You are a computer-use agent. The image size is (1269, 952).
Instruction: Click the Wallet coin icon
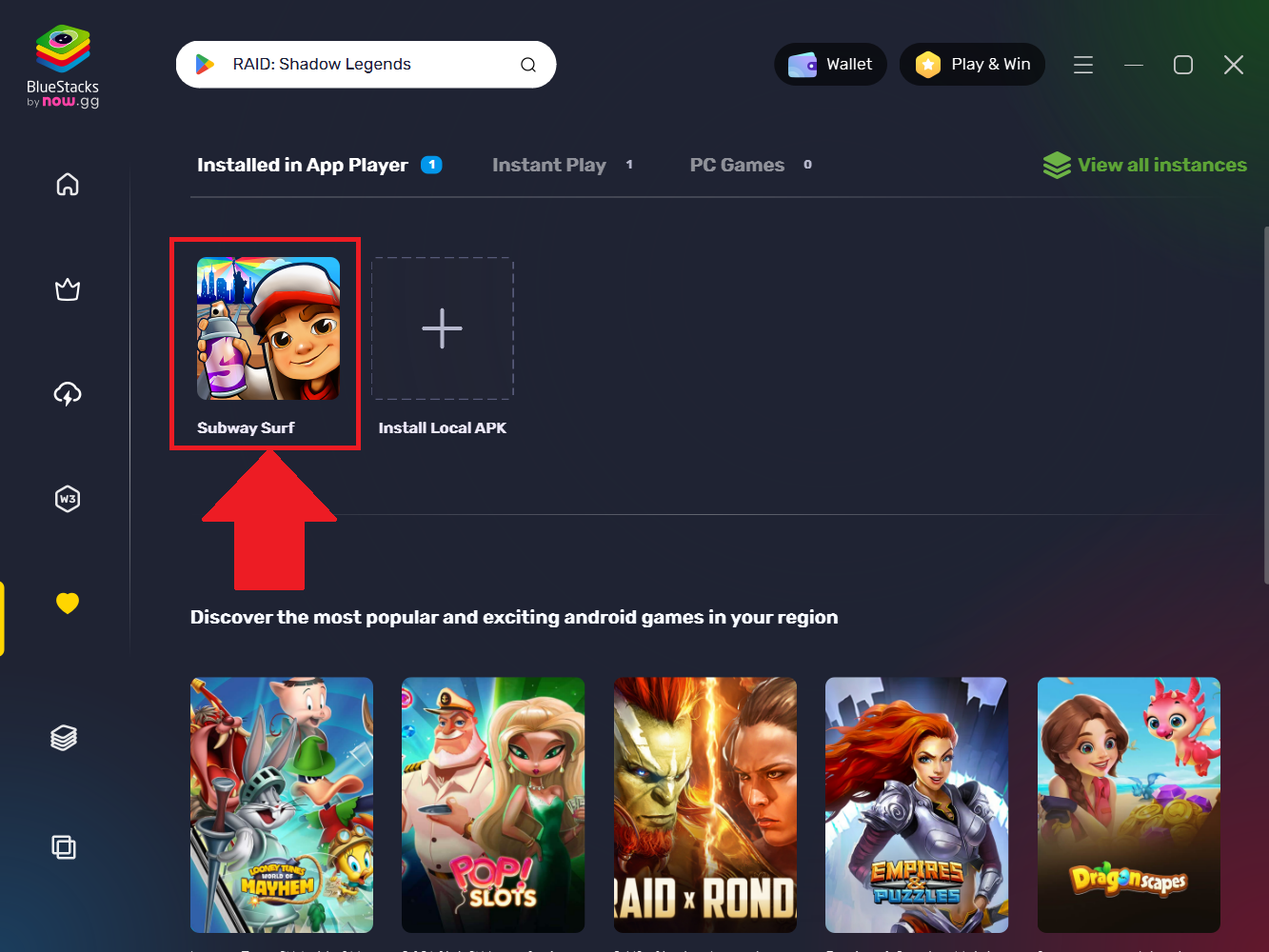(x=802, y=64)
